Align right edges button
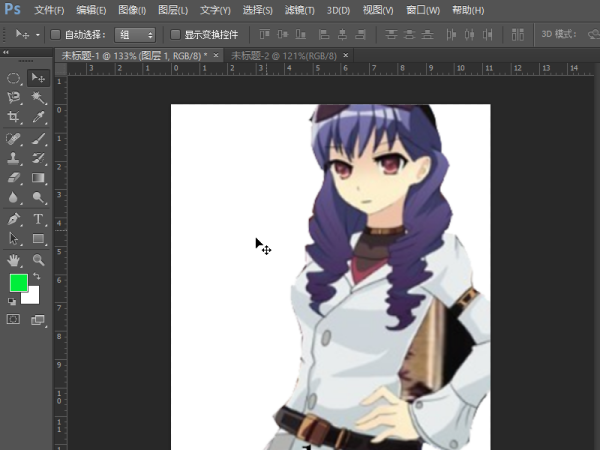This screenshot has height=450, width=600. [360, 34]
